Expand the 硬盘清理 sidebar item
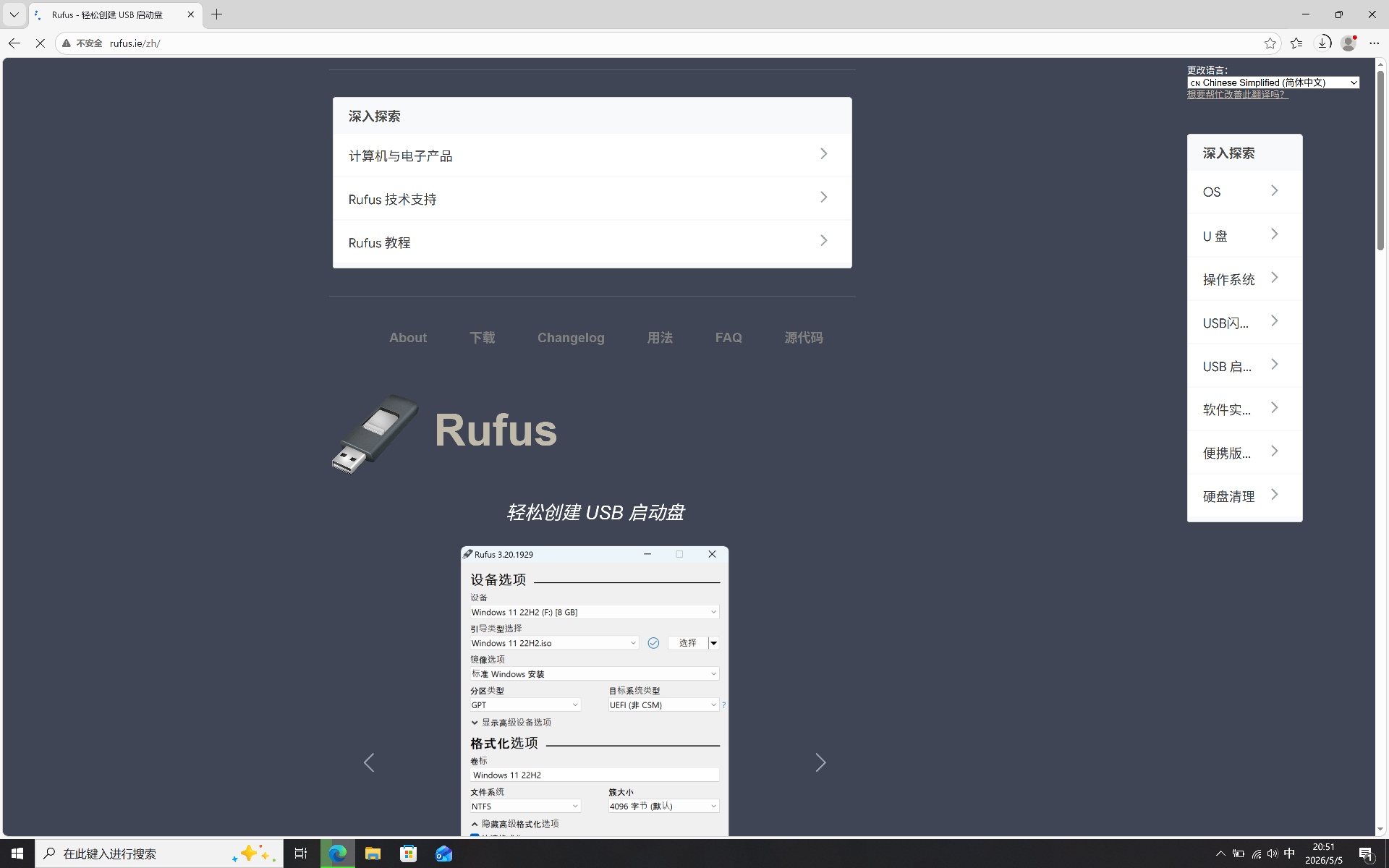 coord(1244,496)
